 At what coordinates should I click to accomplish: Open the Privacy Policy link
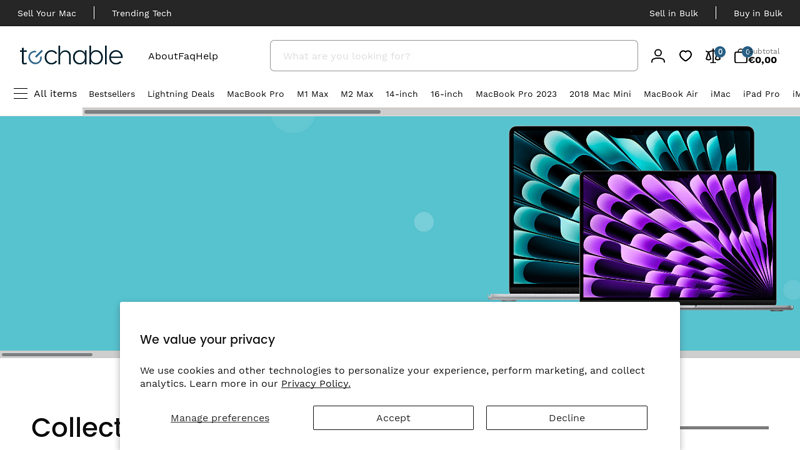[315, 384]
